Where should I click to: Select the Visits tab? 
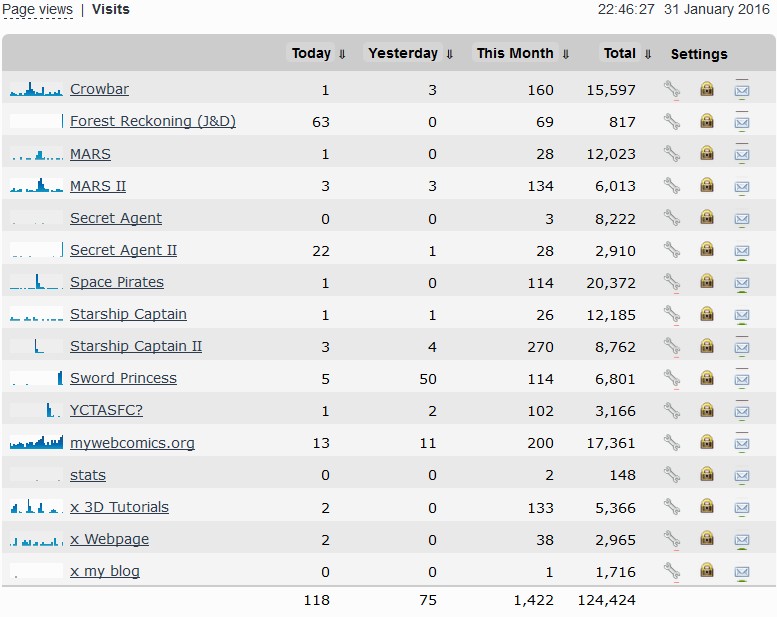[111, 9]
